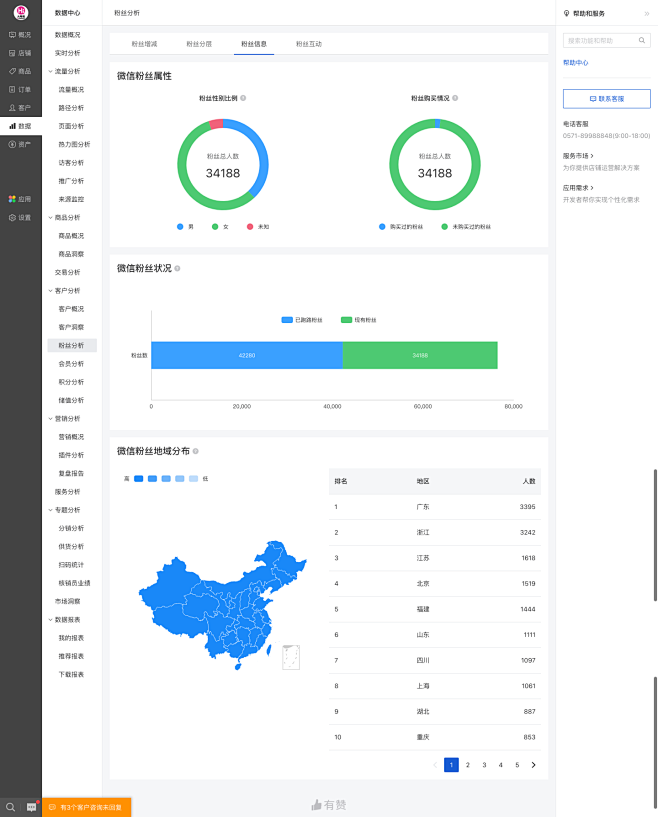Switch to the 粉丝互动 tab

point(309,44)
